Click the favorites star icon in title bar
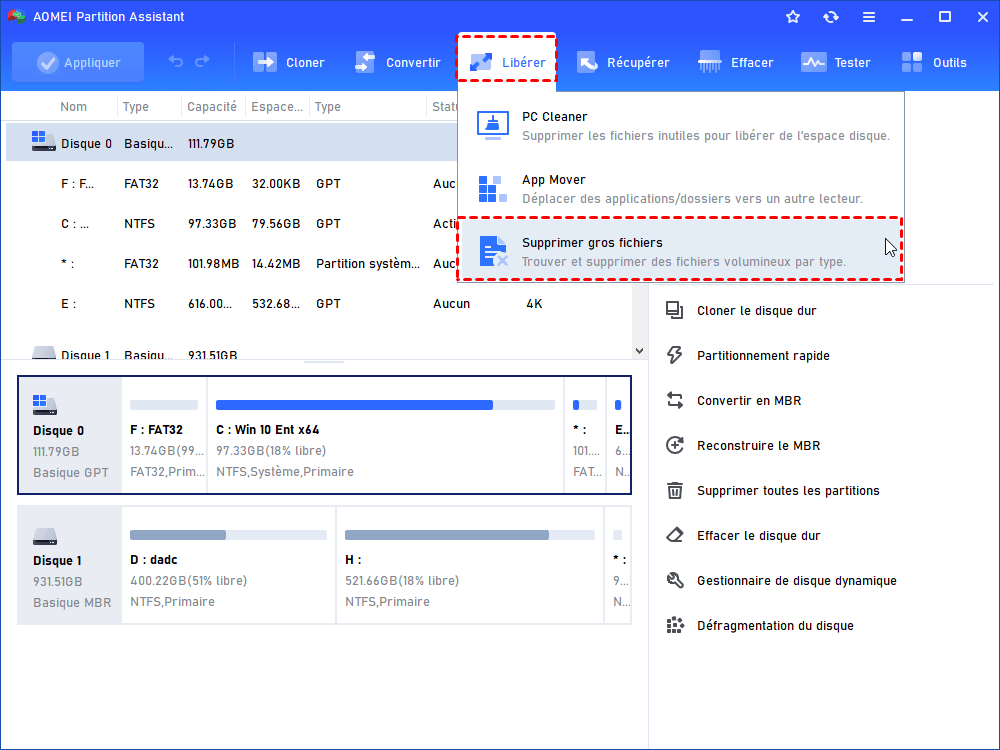 coord(793,17)
